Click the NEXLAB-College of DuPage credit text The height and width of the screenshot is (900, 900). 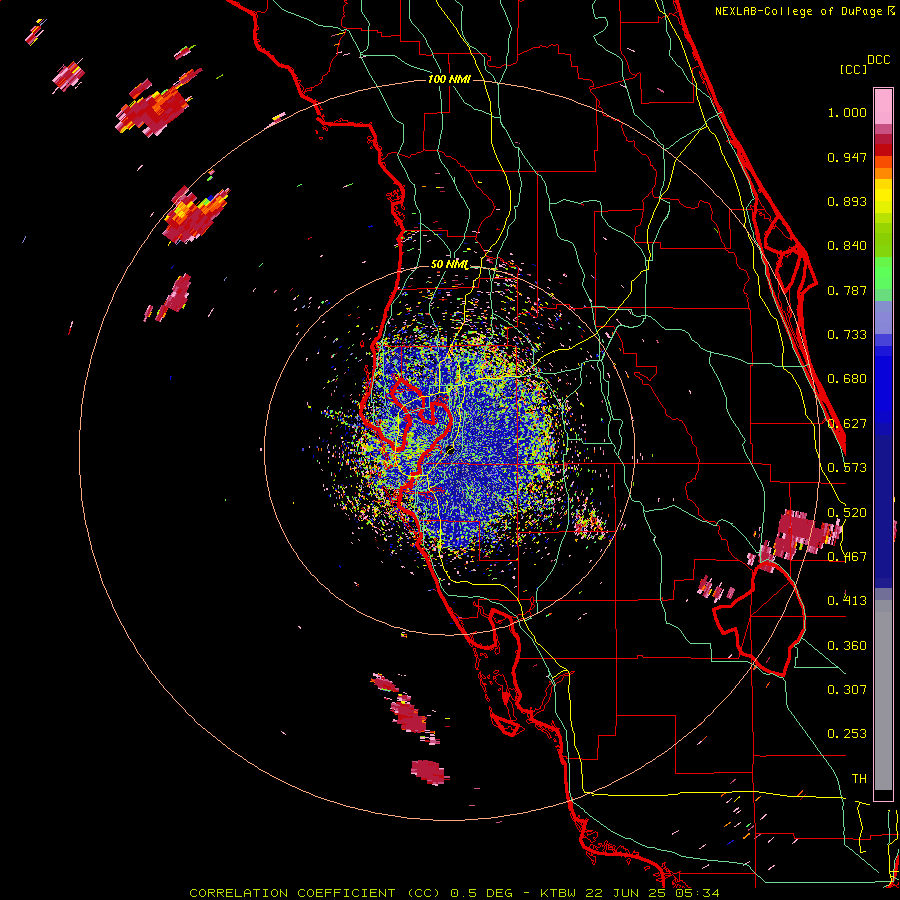(x=798, y=11)
